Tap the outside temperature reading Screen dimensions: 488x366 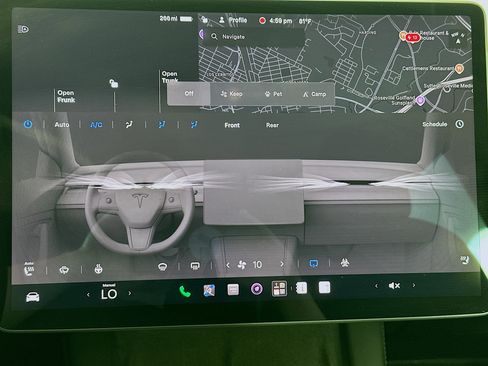[x=305, y=21]
